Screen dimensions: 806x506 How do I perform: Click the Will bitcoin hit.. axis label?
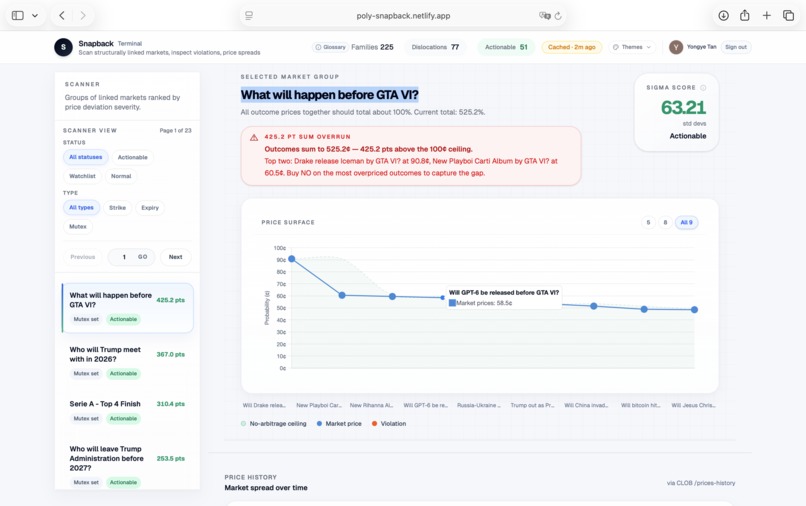(640, 405)
